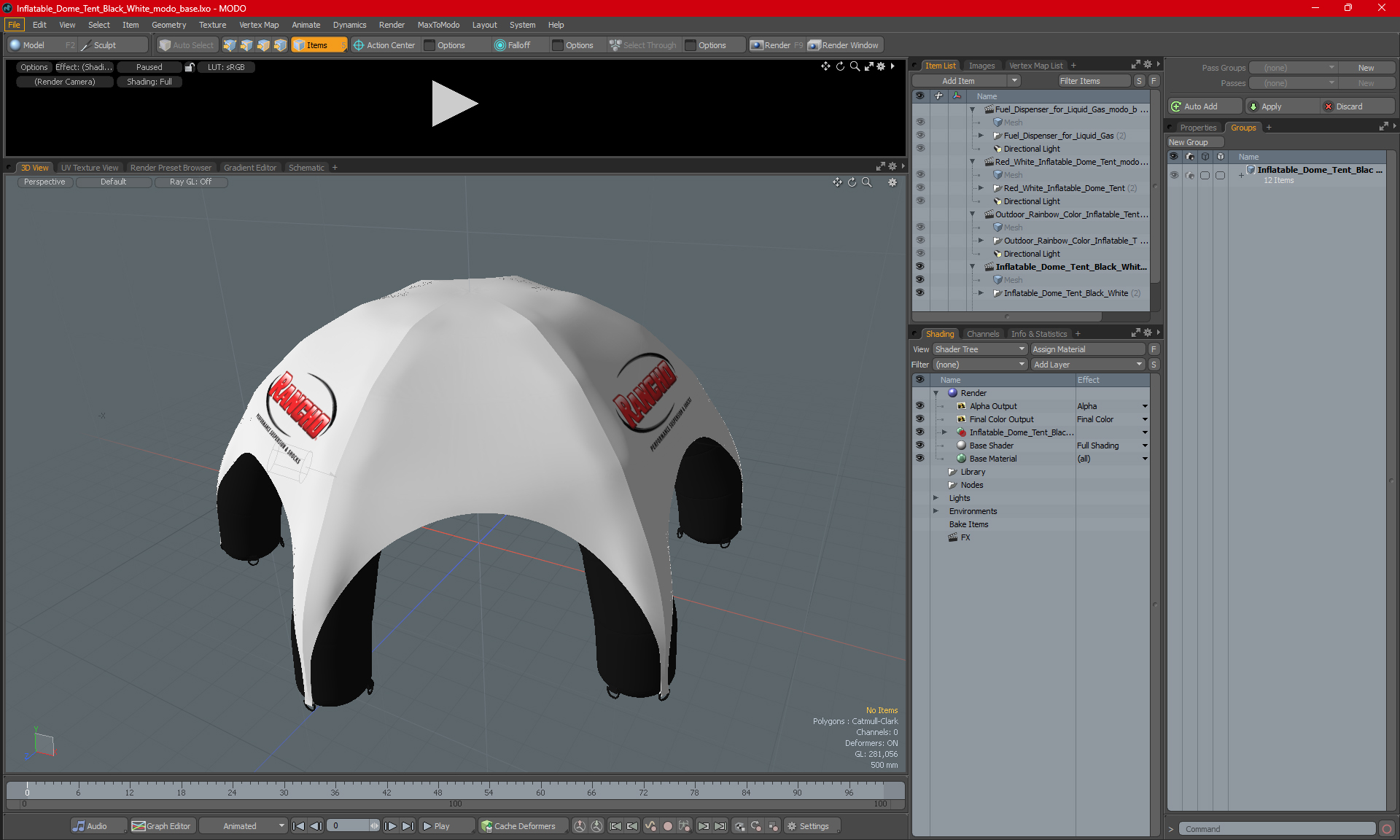The width and height of the screenshot is (1400, 840).
Task: Switch to the Images tab
Action: tap(981, 66)
